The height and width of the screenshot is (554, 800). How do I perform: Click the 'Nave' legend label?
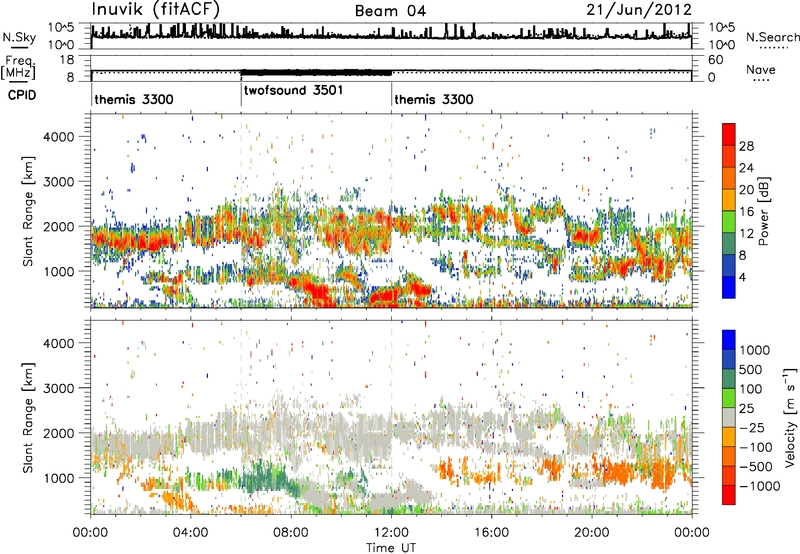click(761, 69)
